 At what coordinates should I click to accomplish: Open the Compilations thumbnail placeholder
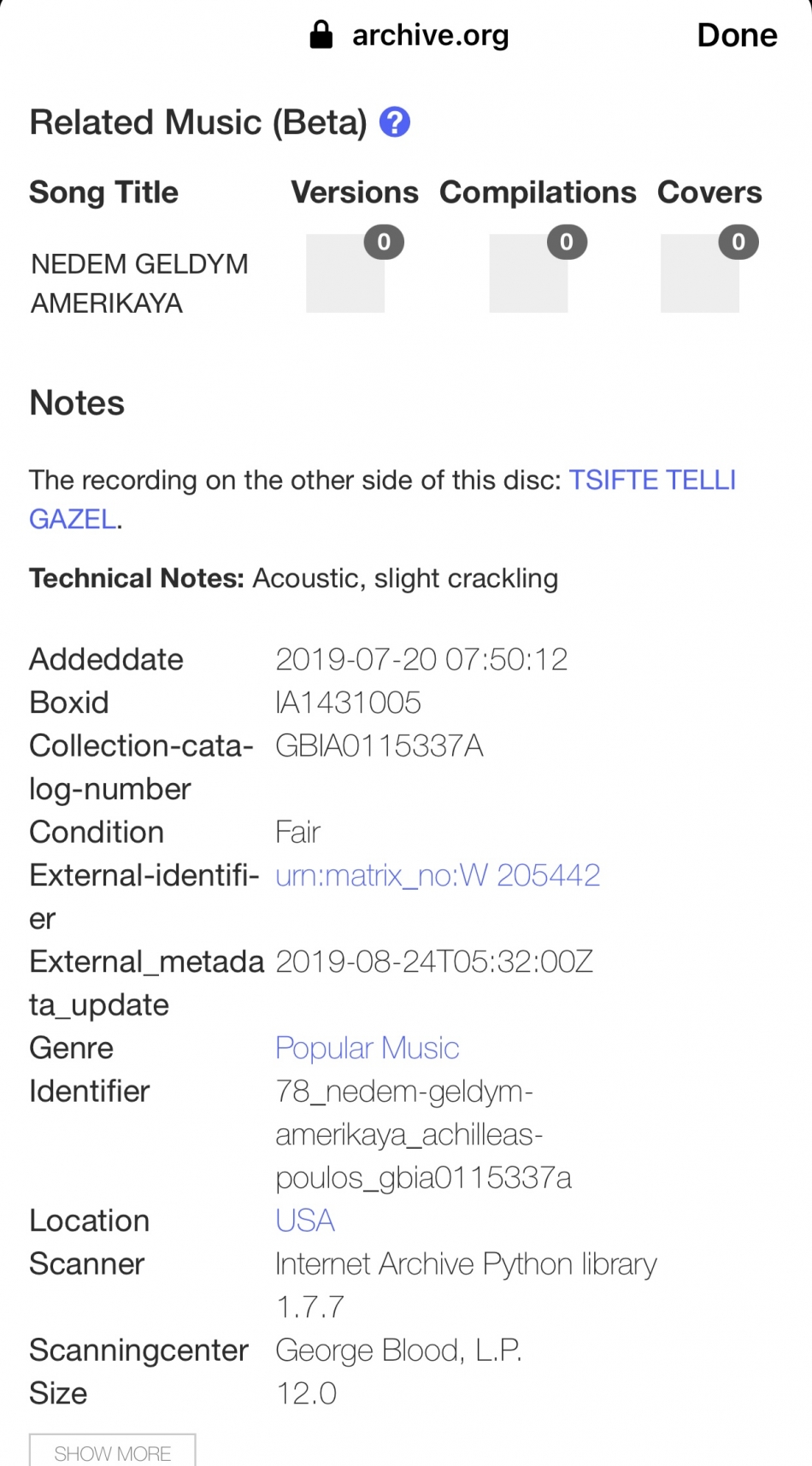click(528, 274)
